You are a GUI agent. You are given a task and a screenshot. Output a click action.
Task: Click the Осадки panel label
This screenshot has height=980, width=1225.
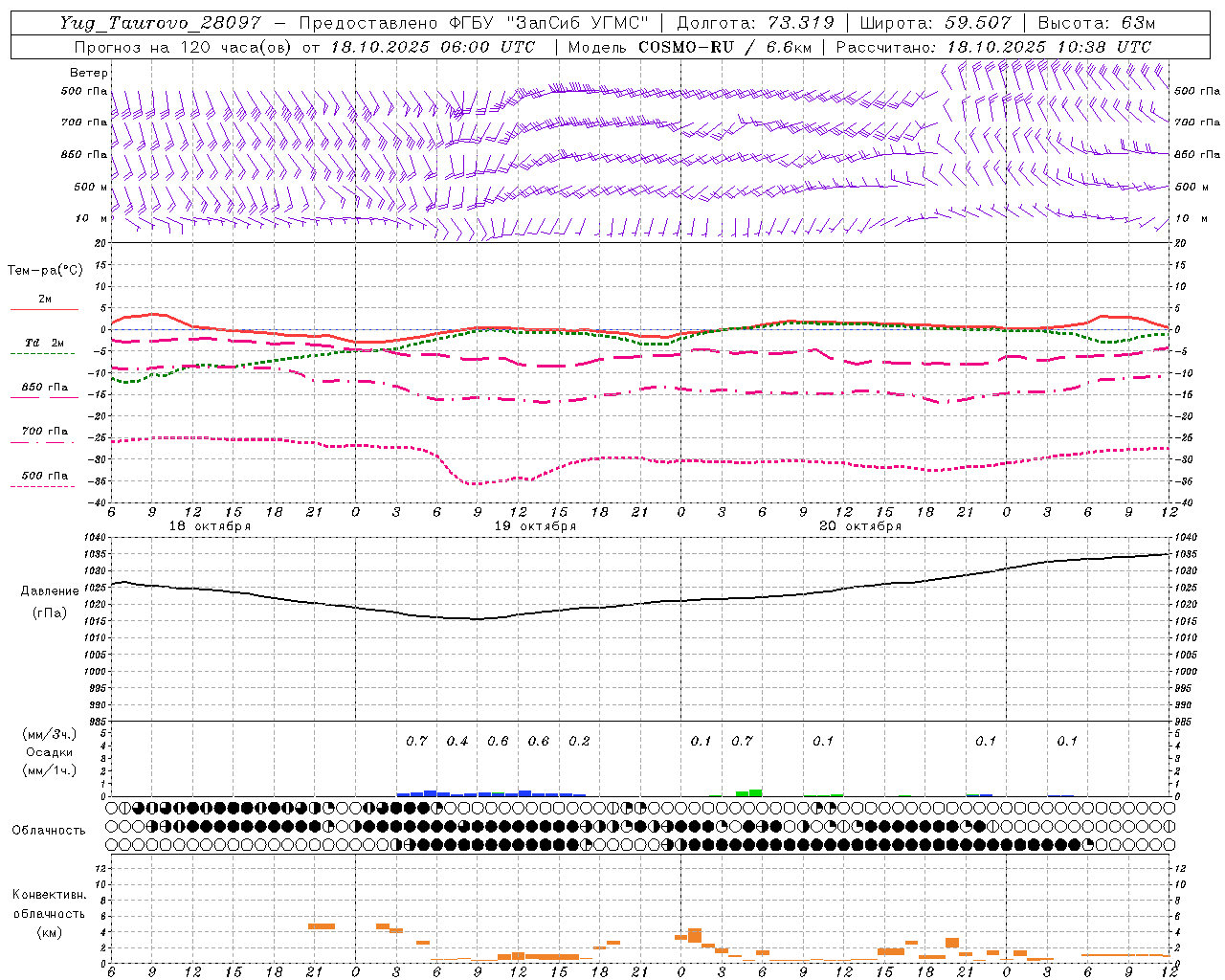click(x=50, y=752)
